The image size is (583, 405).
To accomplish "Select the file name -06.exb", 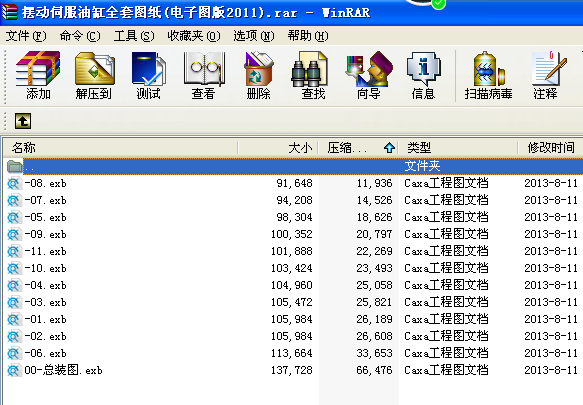I will 45,353.
